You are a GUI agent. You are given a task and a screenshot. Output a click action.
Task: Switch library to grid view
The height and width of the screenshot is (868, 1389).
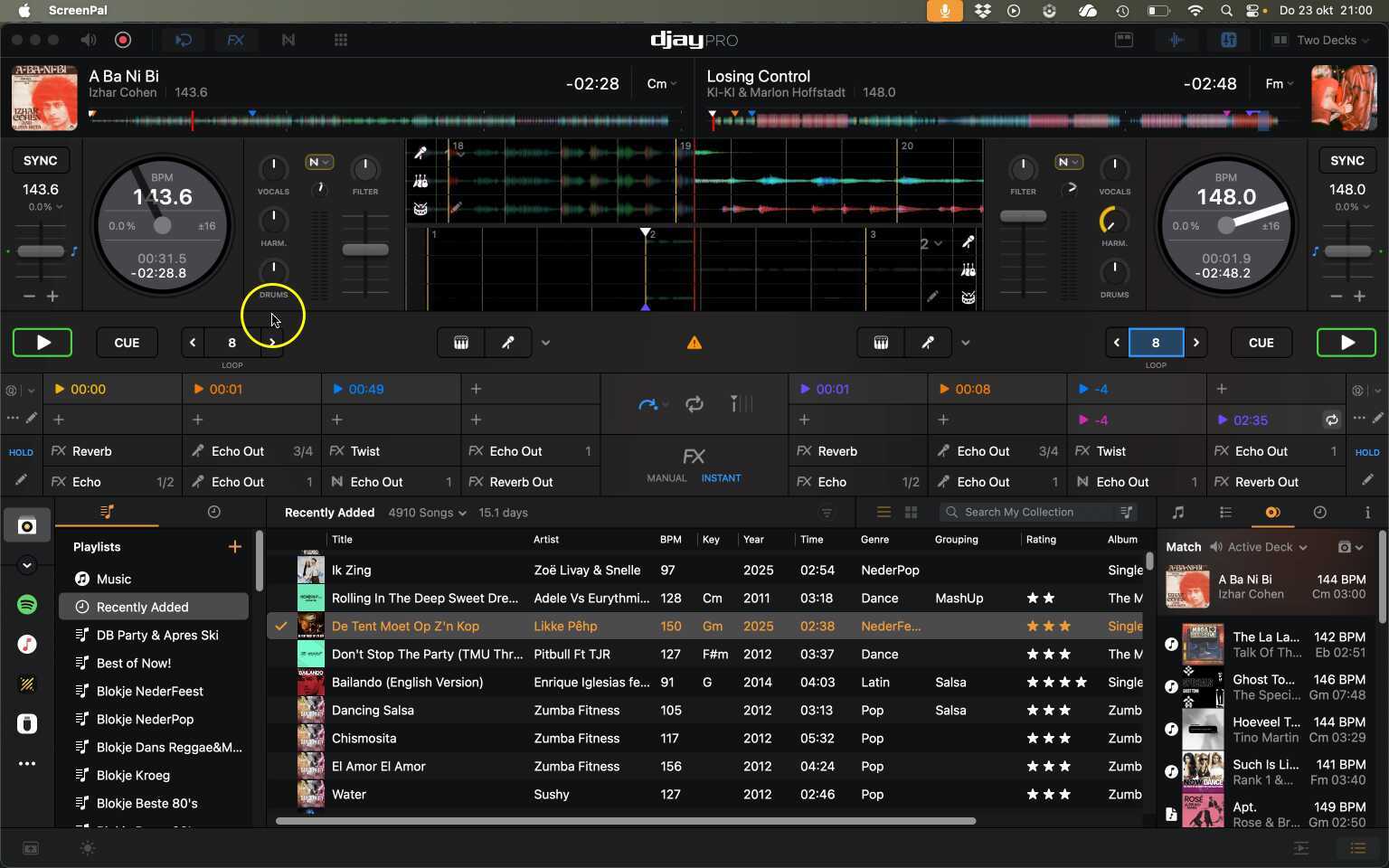click(x=911, y=513)
